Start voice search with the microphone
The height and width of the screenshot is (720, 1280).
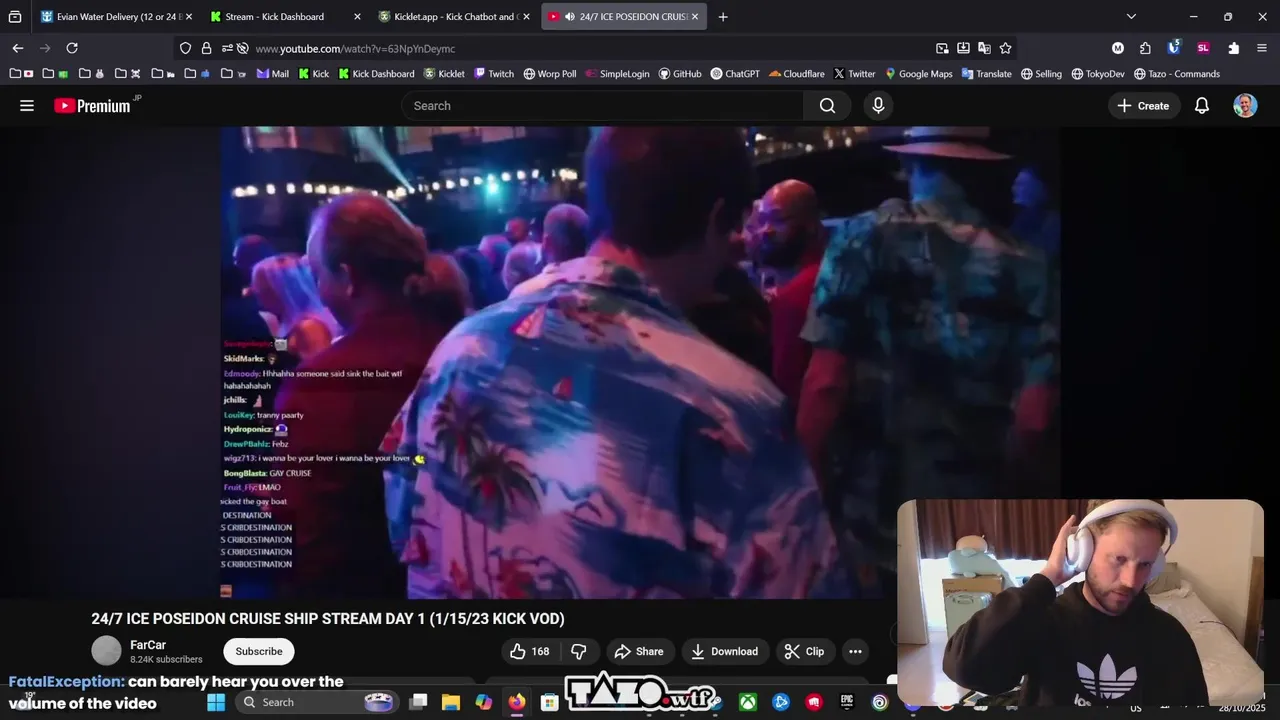coord(878,106)
